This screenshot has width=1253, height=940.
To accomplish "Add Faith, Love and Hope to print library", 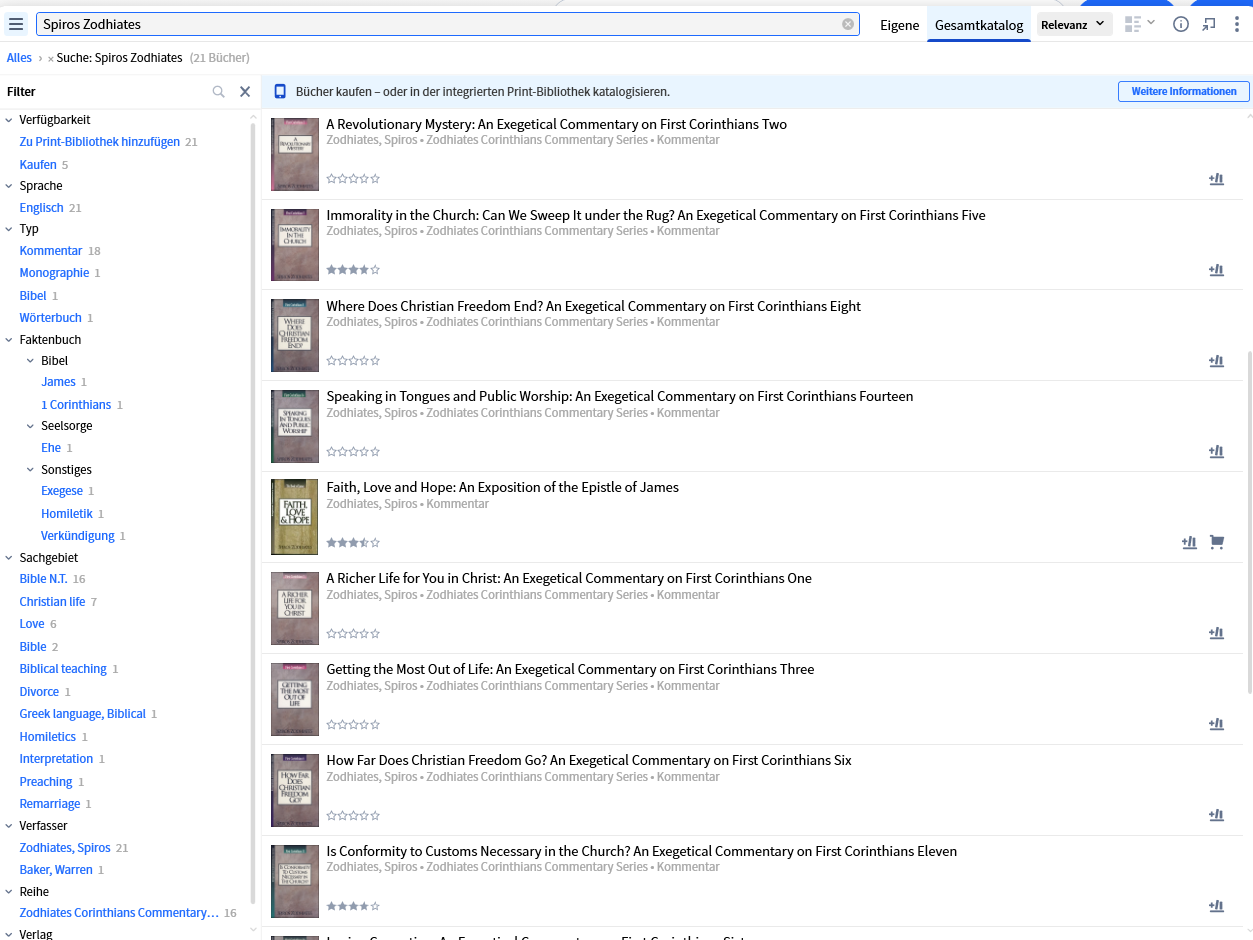I will tap(1189, 543).
